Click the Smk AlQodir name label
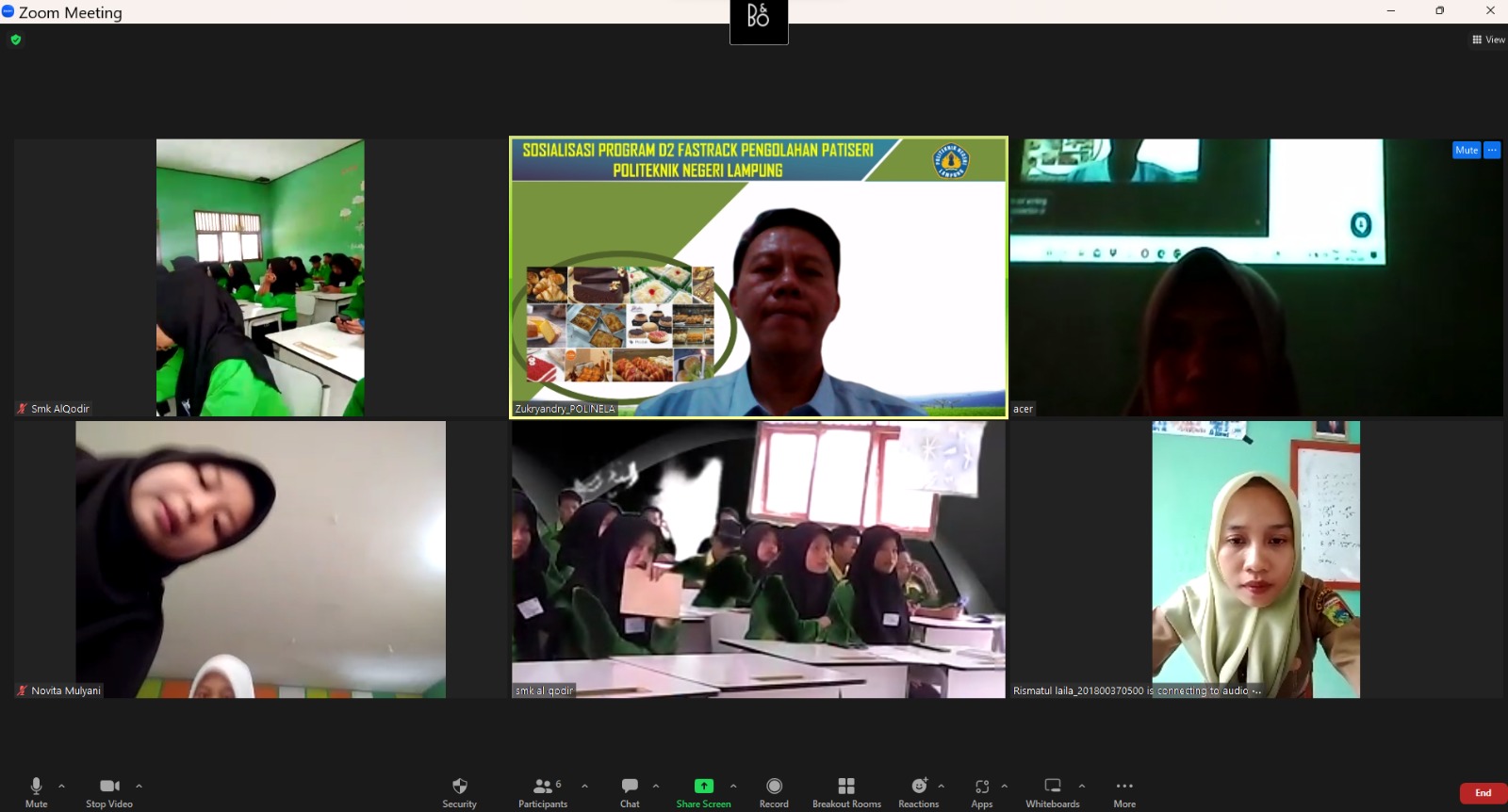This screenshot has width=1508, height=812. click(x=60, y=409)
